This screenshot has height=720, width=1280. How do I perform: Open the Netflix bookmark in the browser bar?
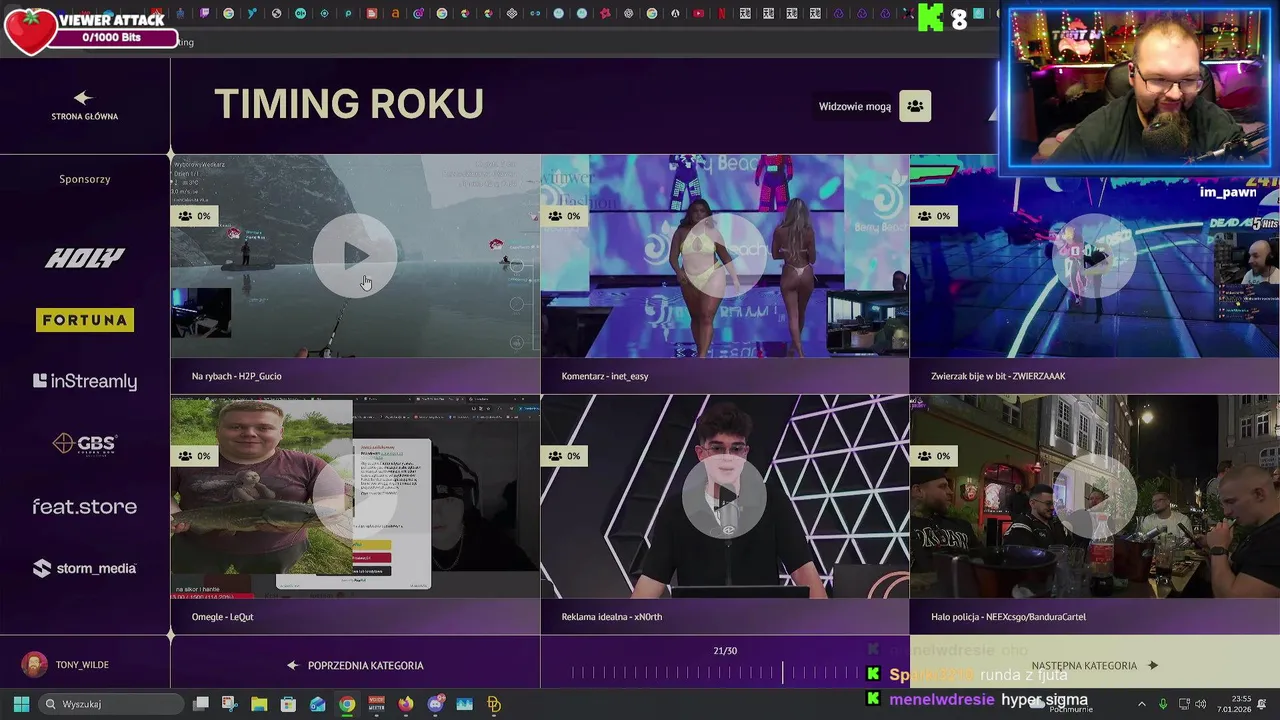[722, 14]
